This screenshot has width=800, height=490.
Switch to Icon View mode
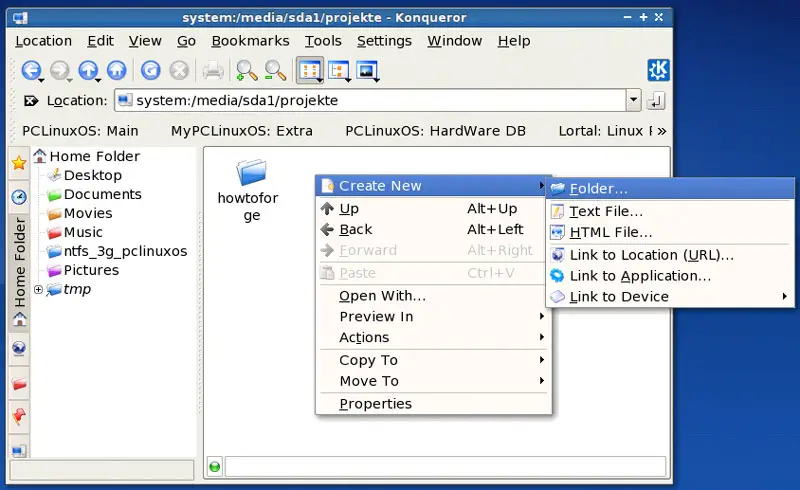tap(310, 70)
